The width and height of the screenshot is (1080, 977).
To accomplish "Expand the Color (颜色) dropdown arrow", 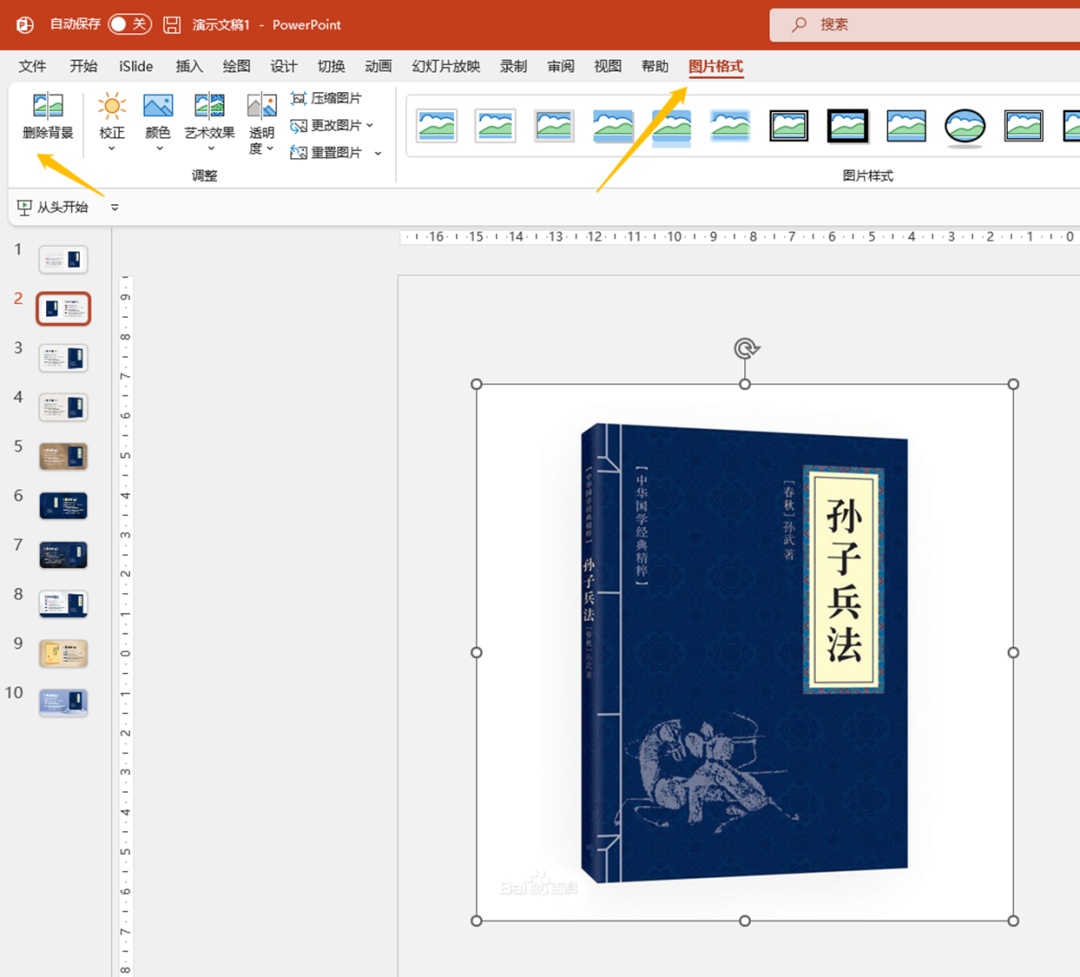I will (x=159, y=148).
